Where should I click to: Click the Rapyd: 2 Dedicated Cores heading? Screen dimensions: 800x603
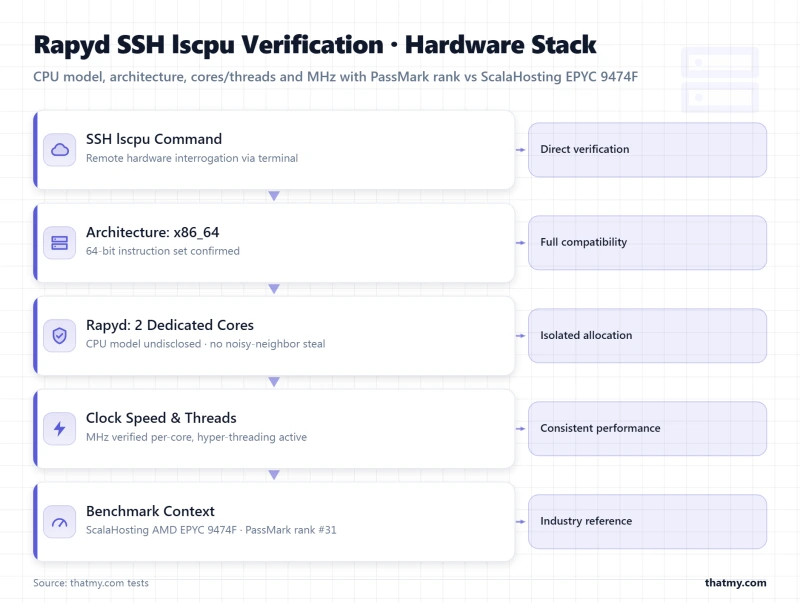(170, 325)
